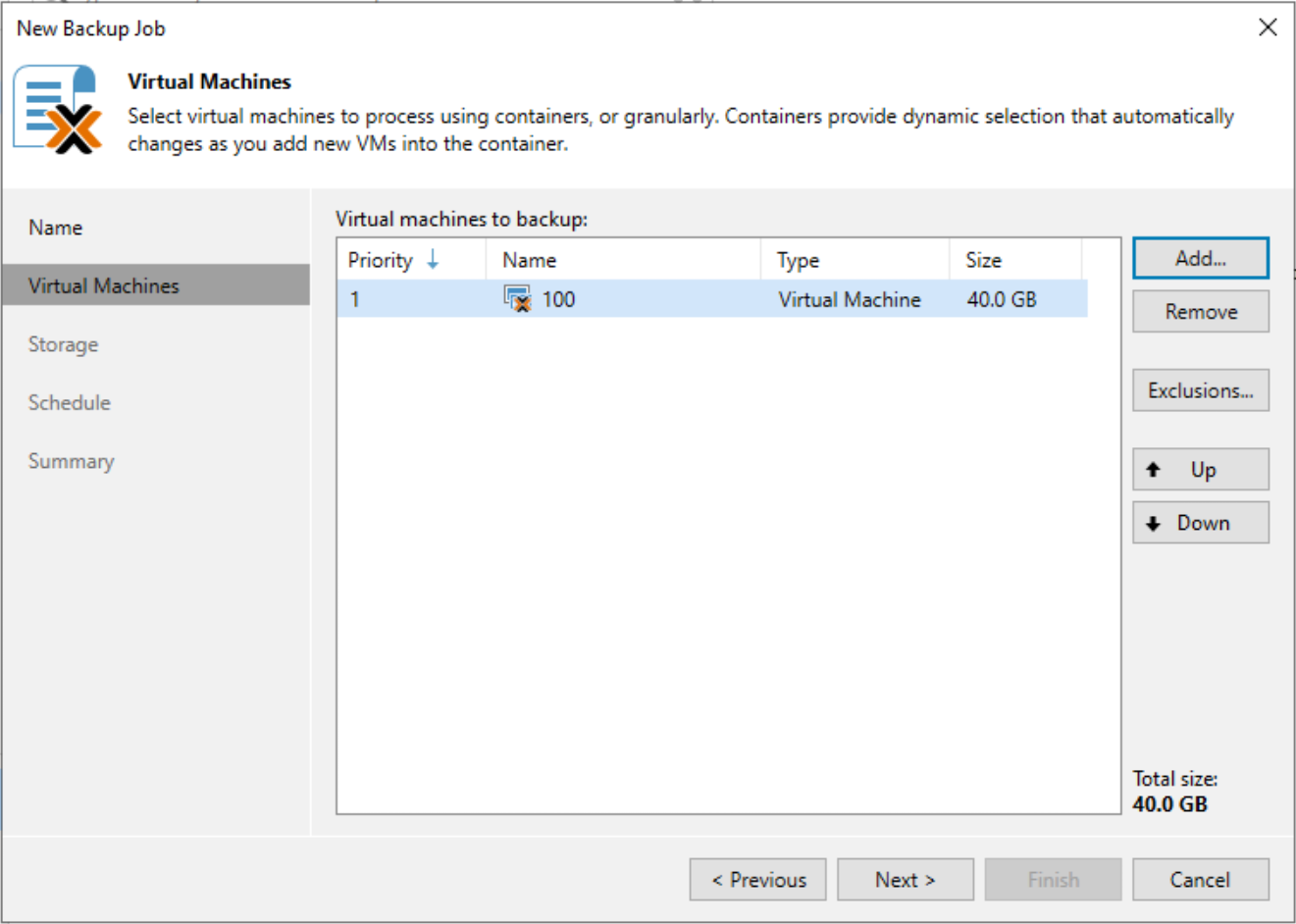Advance to the next wizard step

[x=905, y=879]
